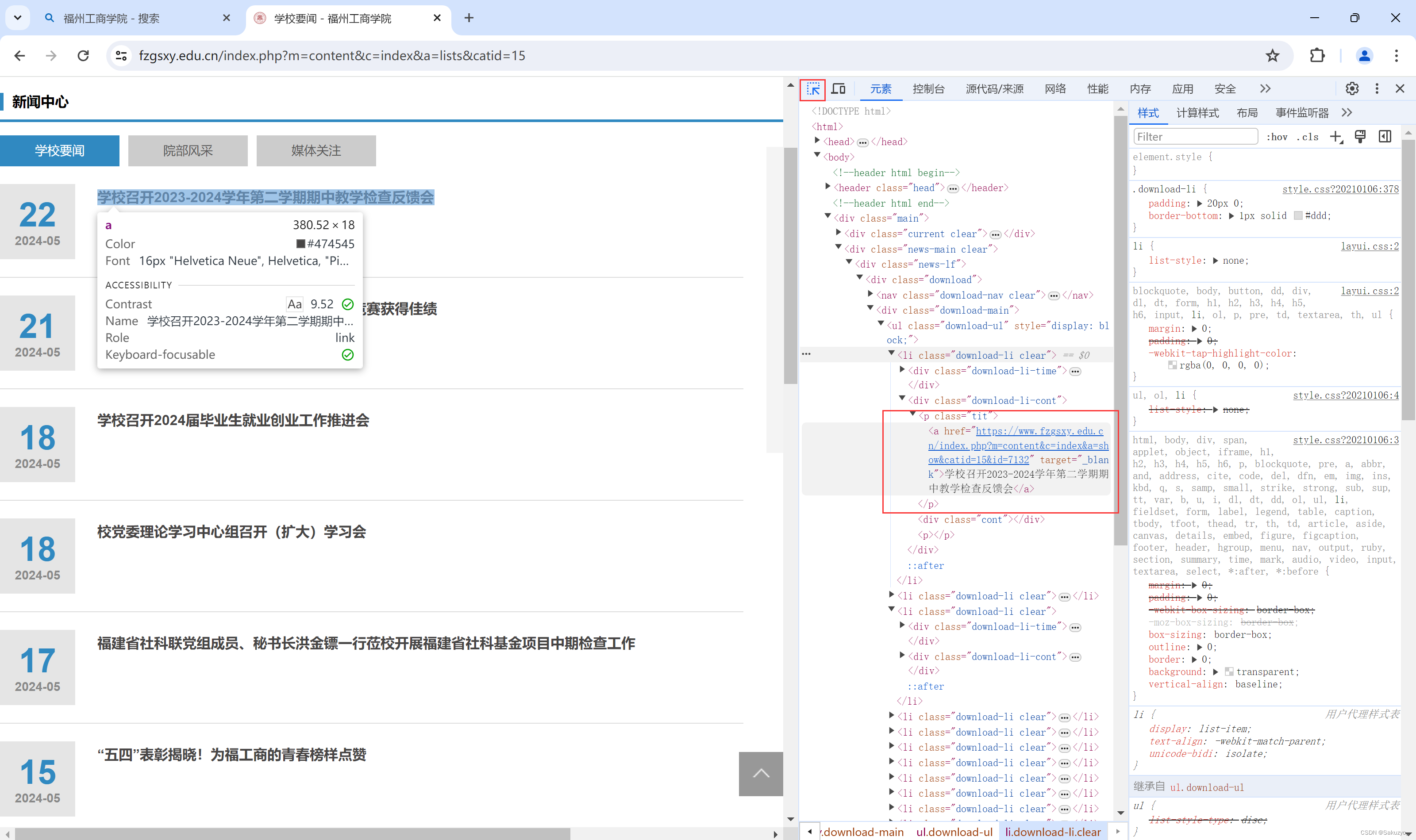The width and height of the screenshot is (1416, 840).
Task: Focus the styles Filter field
Action: [x=1196, y=137]
